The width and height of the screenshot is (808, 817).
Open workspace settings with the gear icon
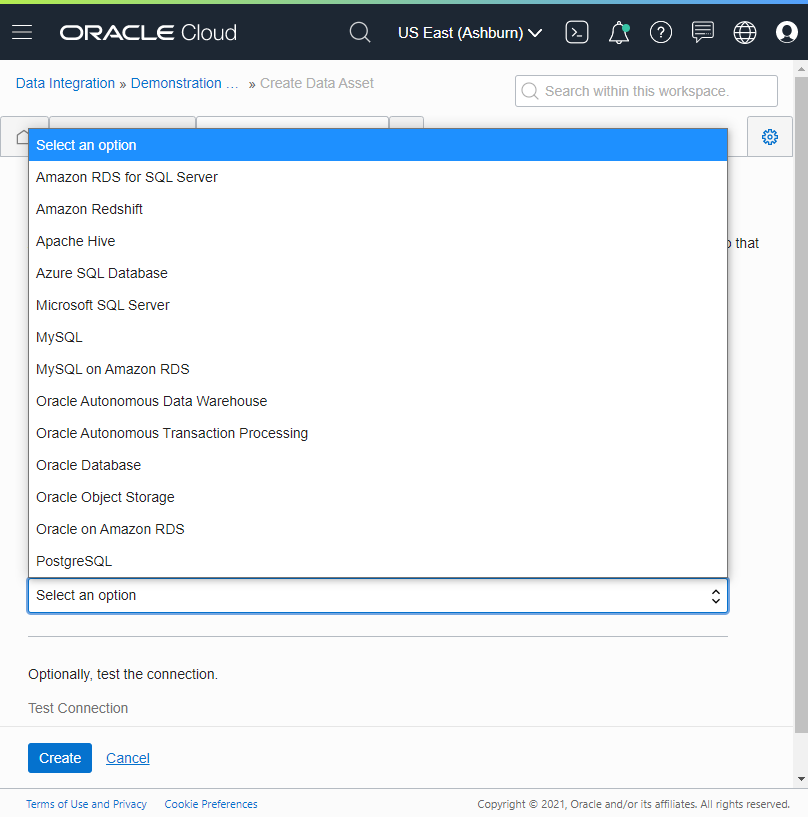770,137
